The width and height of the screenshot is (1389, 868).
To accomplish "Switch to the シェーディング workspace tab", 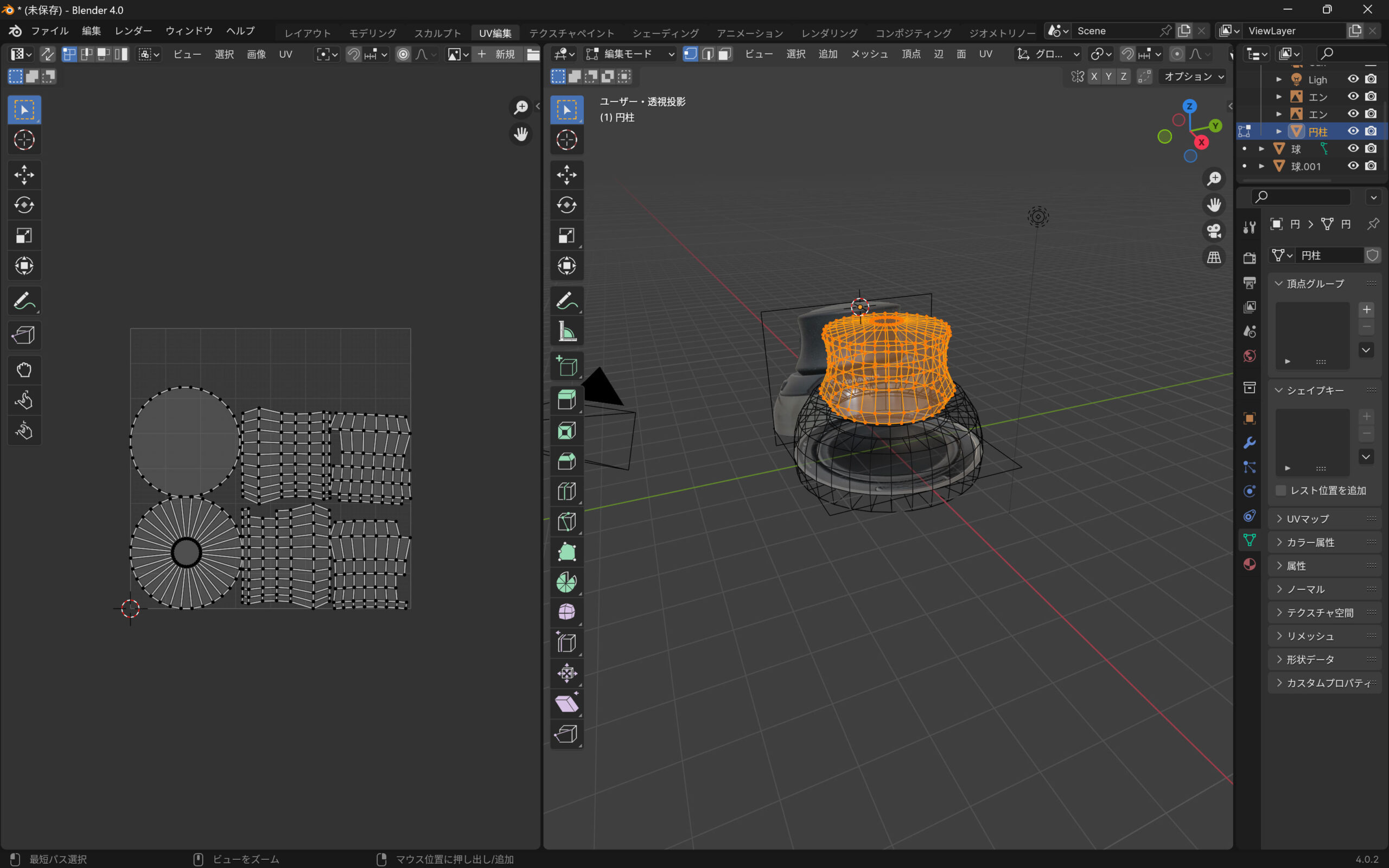I will coord(665,33).
